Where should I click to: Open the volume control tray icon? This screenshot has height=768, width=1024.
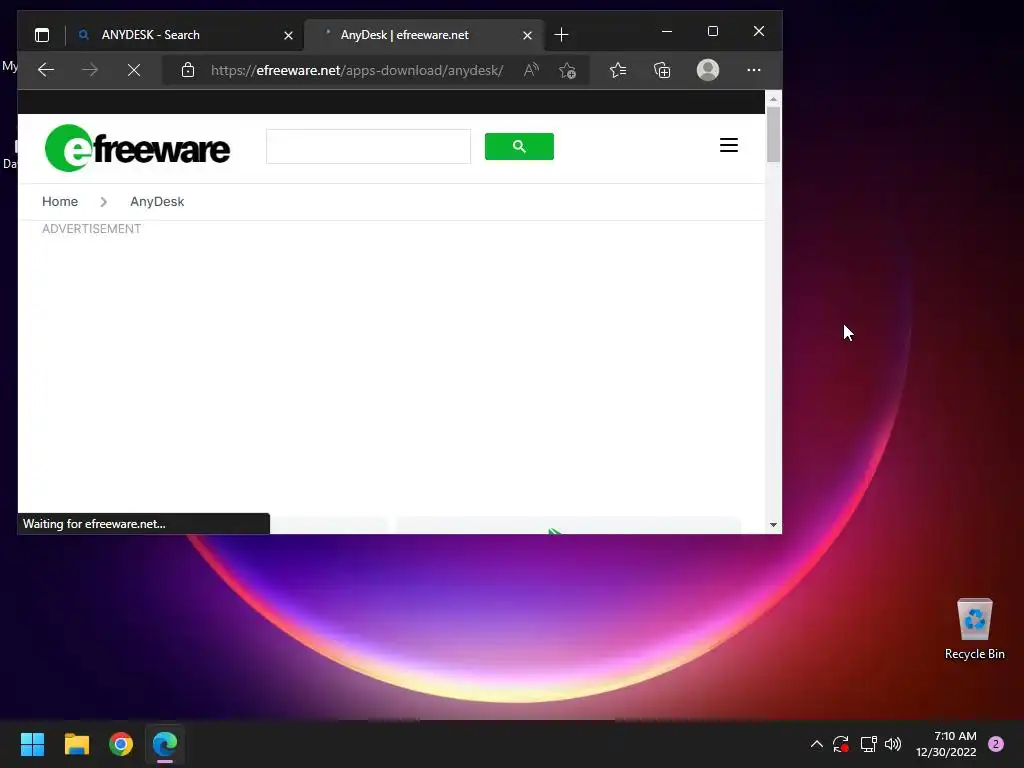[893, 744]
